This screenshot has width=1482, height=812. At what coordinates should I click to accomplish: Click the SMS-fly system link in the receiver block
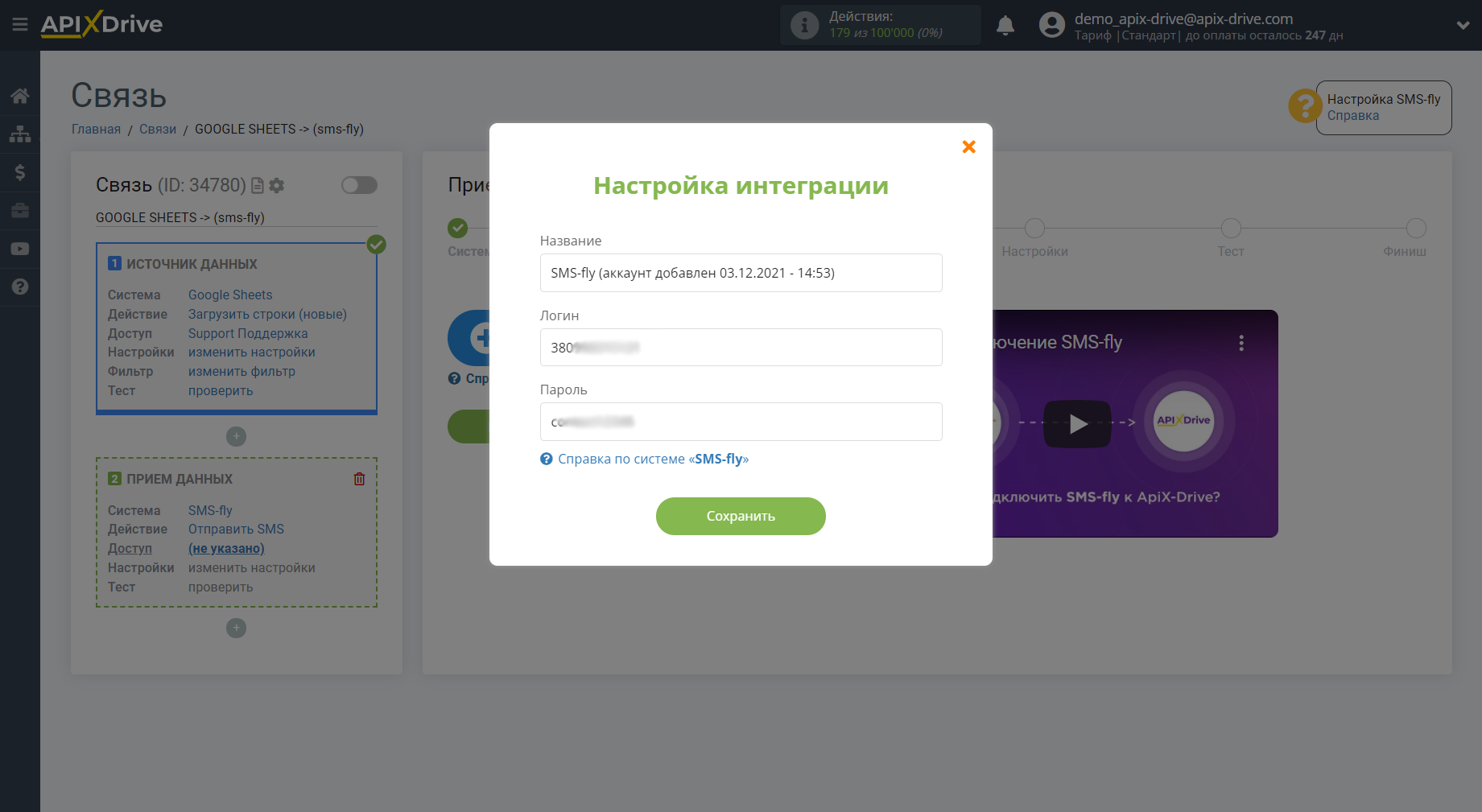click(x=210, y=510)
